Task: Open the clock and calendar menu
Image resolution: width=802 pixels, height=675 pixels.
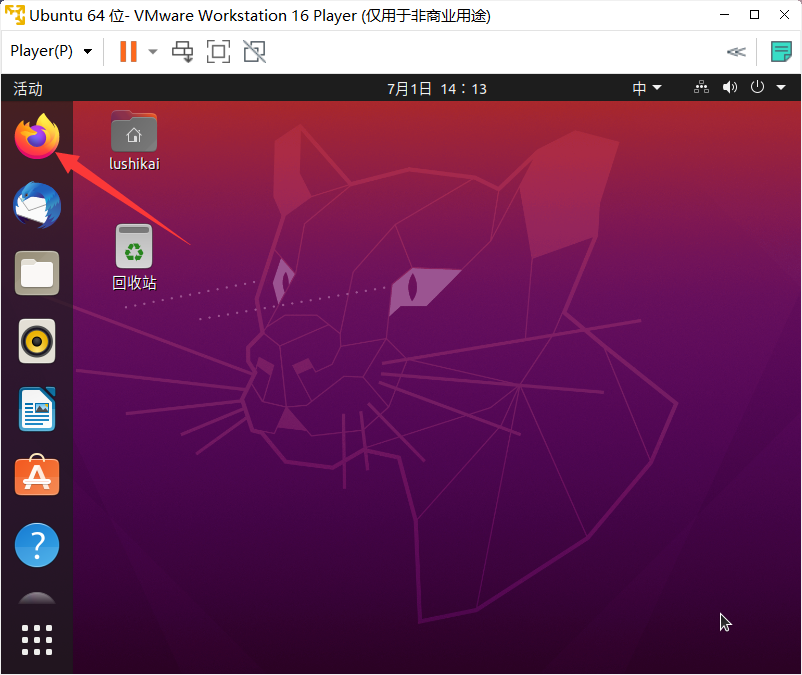Action: coord(437,88)
